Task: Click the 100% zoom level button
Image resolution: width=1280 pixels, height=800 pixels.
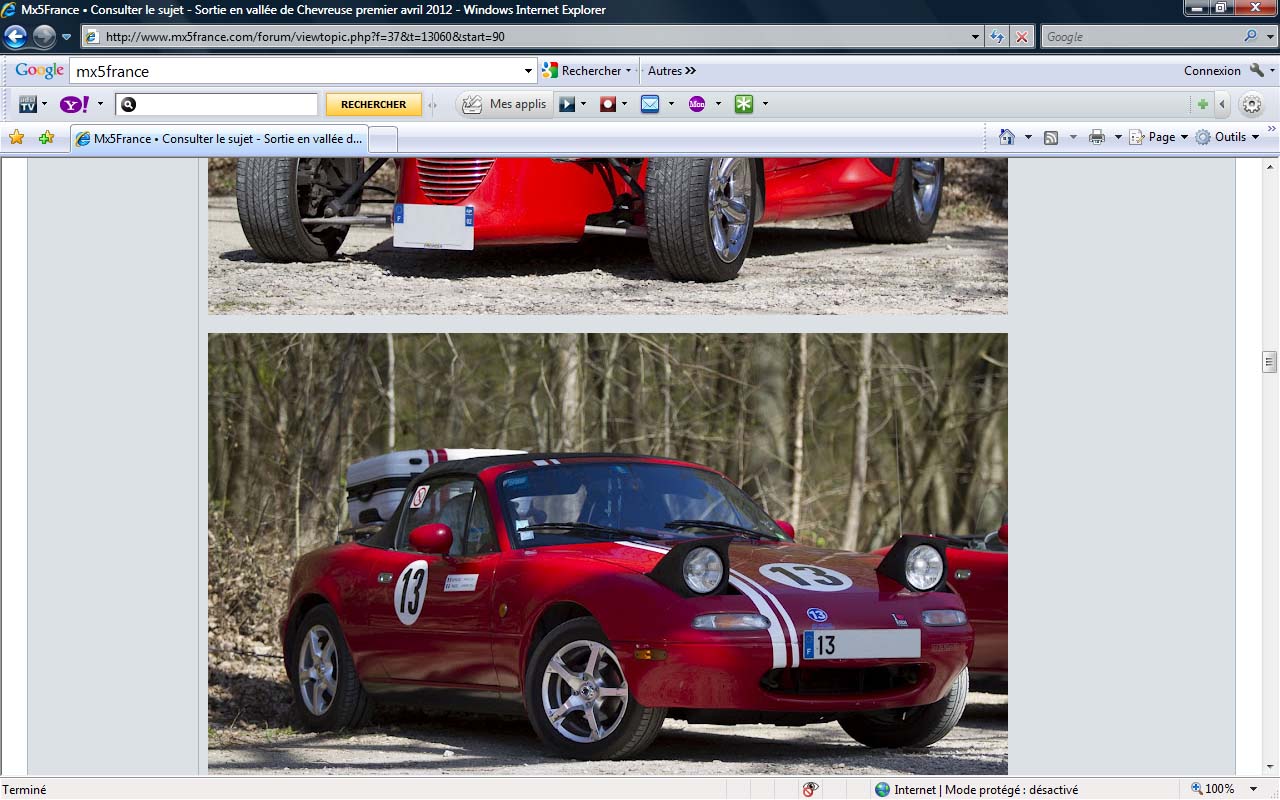Action: (x=1211, y=789)
